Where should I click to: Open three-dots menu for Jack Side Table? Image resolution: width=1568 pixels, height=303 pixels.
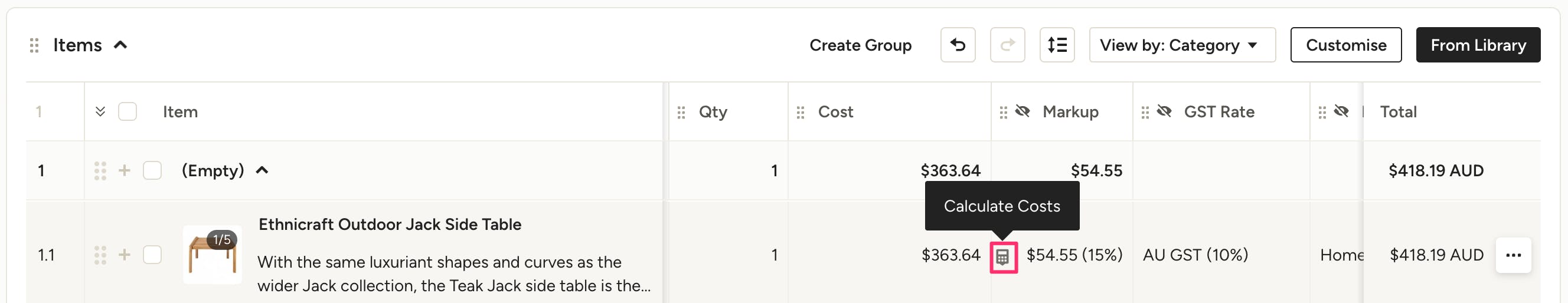[x=1513, y=255]
